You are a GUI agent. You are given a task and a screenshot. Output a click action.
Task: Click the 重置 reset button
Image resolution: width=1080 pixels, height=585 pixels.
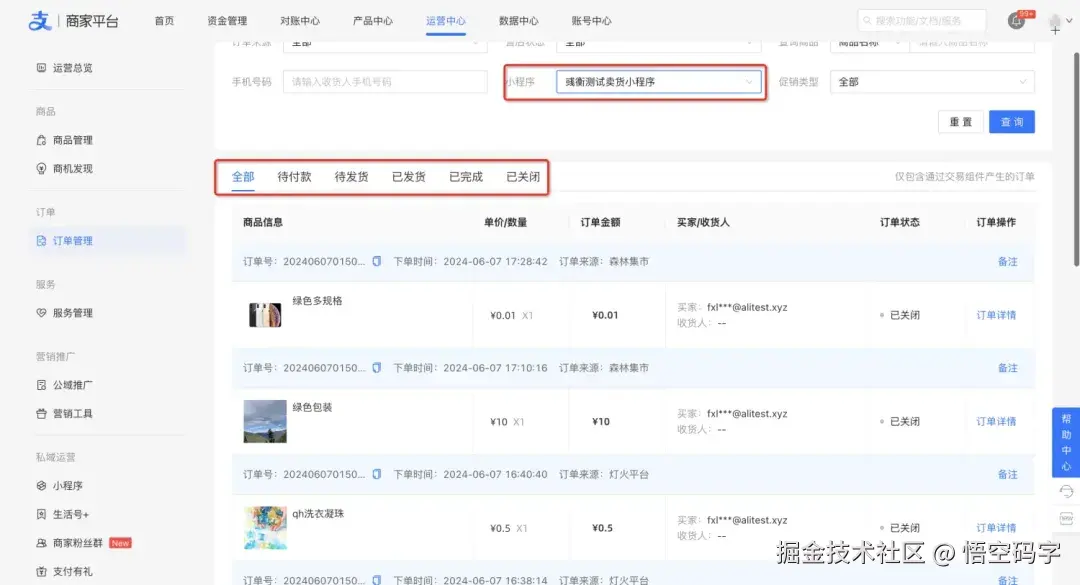[x=960, y=122]
